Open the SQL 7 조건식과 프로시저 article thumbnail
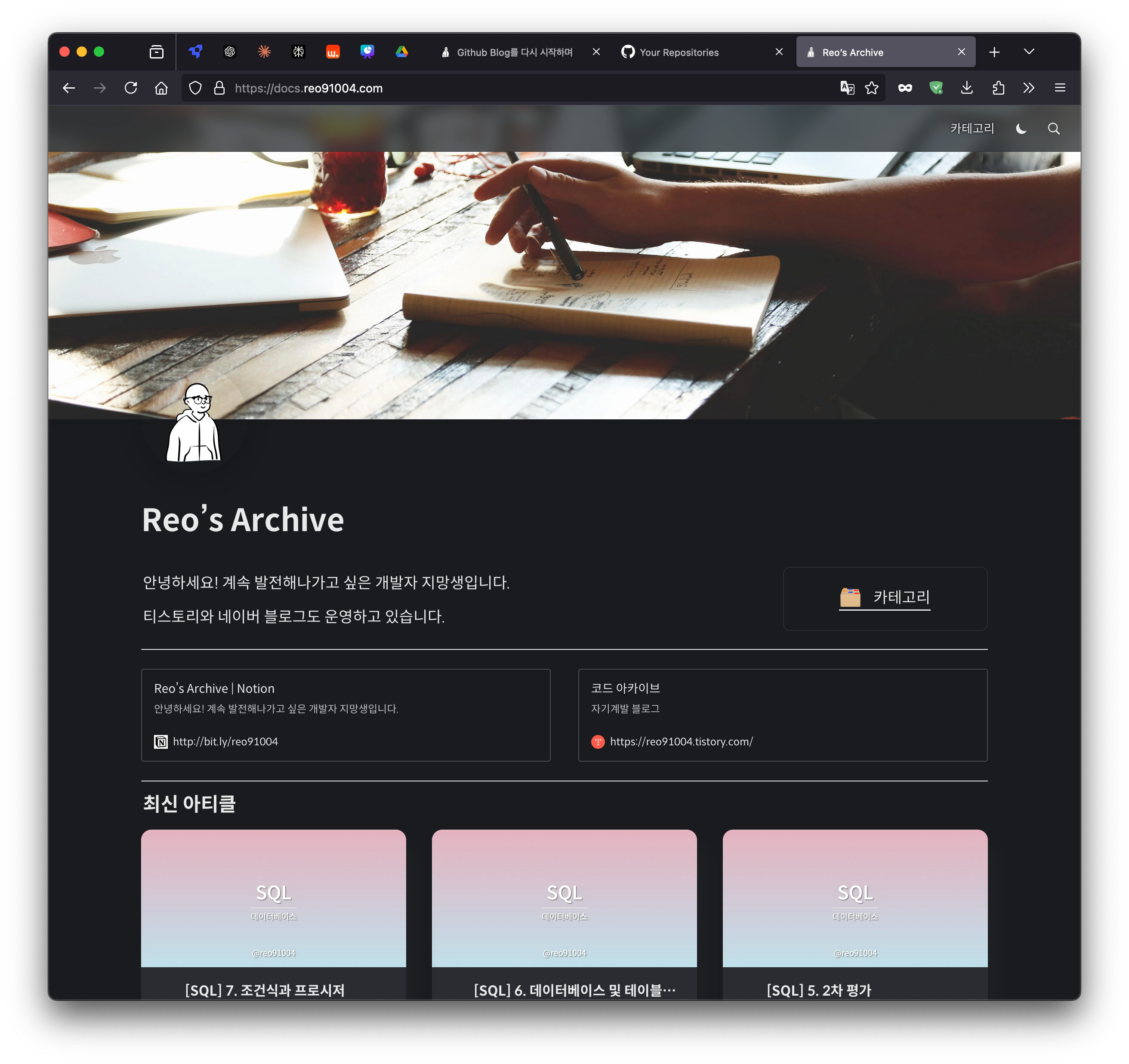This screenshot has width=1129, height=1064. click(273, 898)
